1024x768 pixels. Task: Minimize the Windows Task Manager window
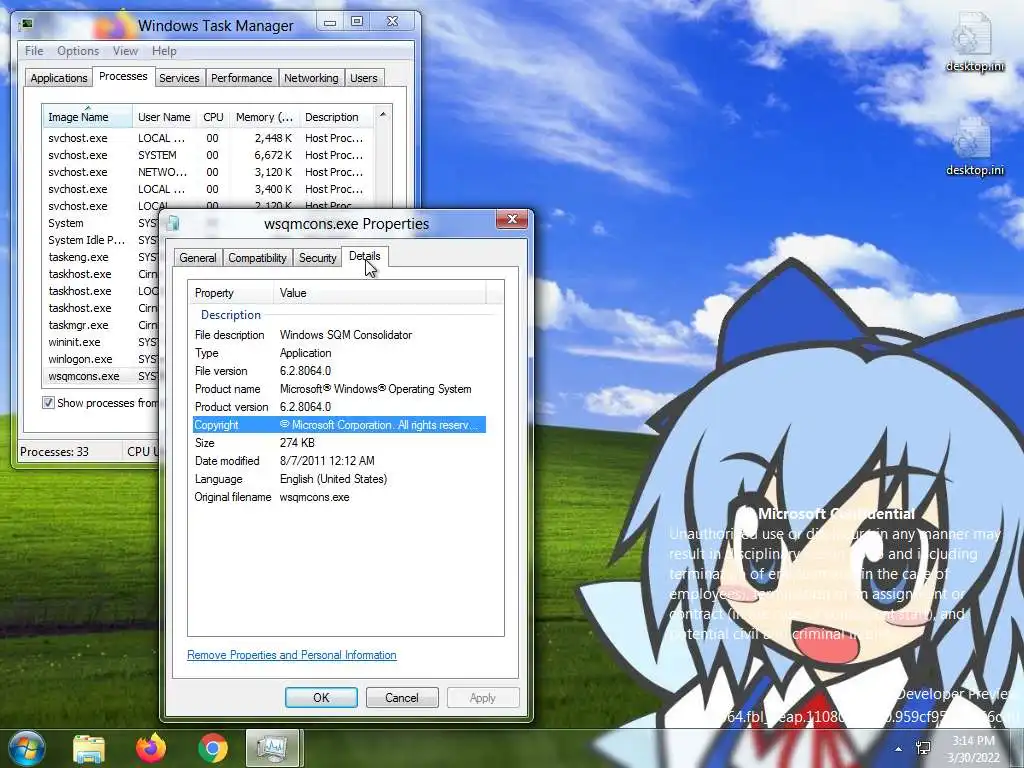pos(330,22)
